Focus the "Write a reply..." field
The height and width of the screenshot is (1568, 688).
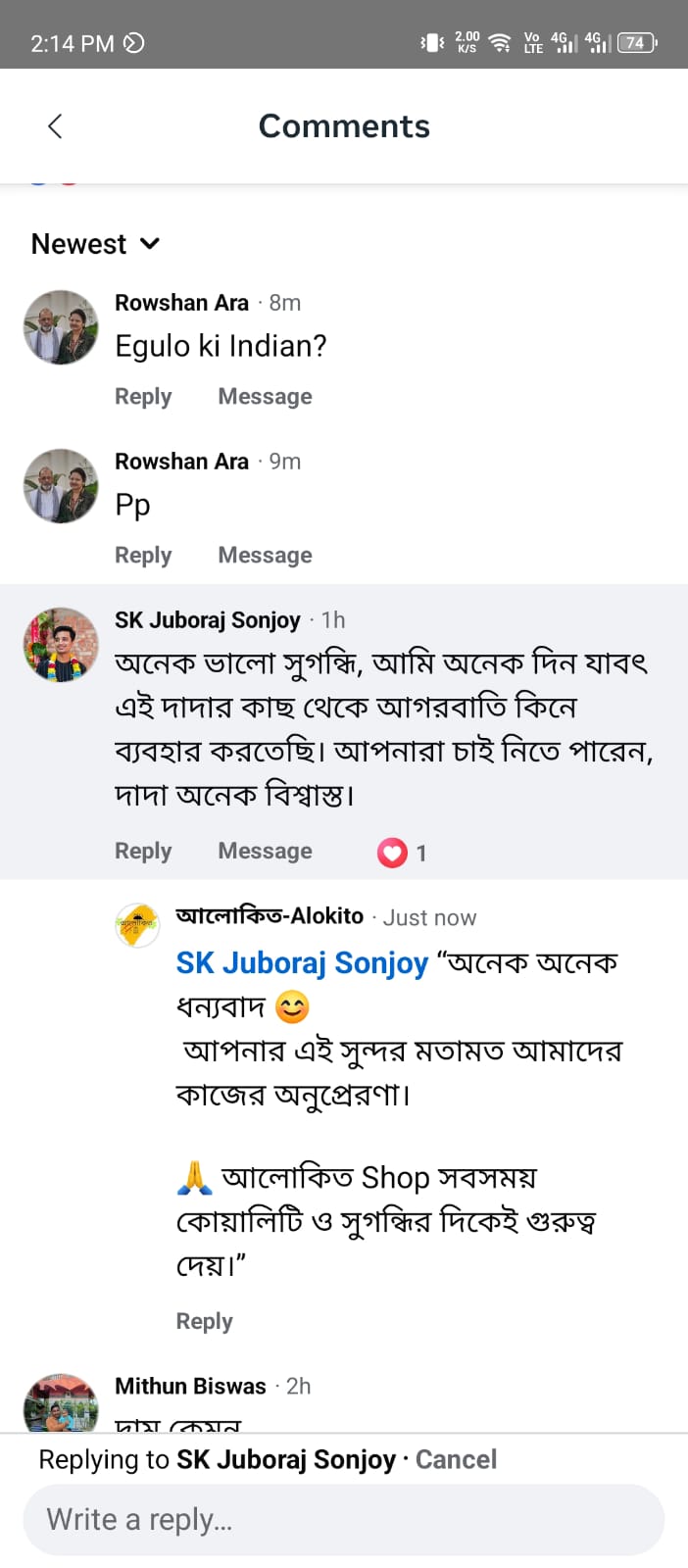(x=343, y=1520)
